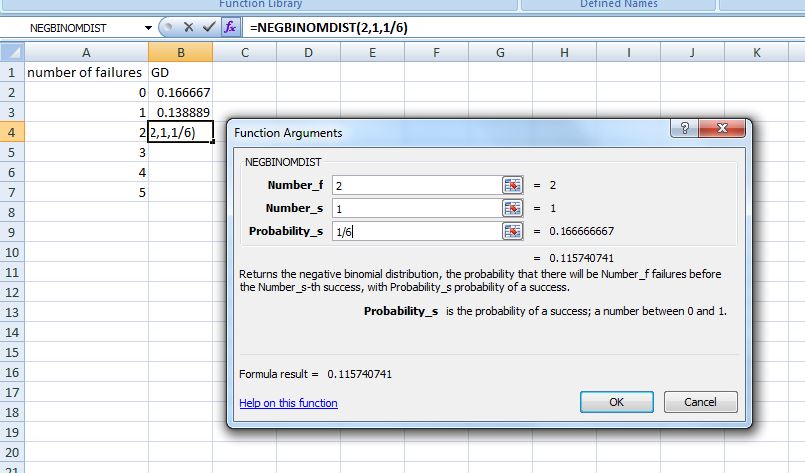Click Number_s range selector icon

(x=512, y=208)
